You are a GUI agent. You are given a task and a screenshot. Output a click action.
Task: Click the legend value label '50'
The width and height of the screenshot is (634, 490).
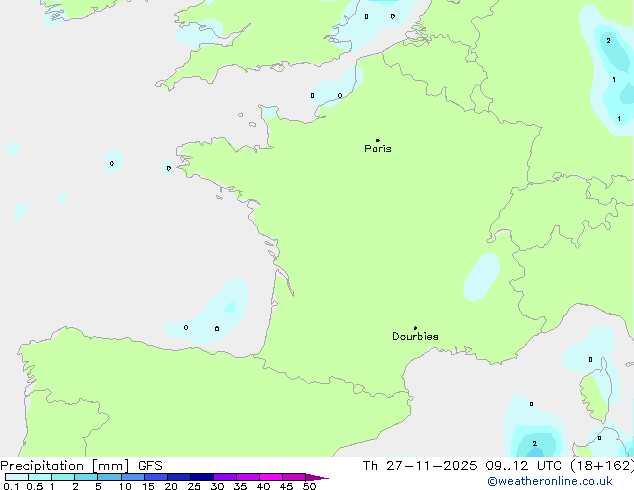pos(309,486)
